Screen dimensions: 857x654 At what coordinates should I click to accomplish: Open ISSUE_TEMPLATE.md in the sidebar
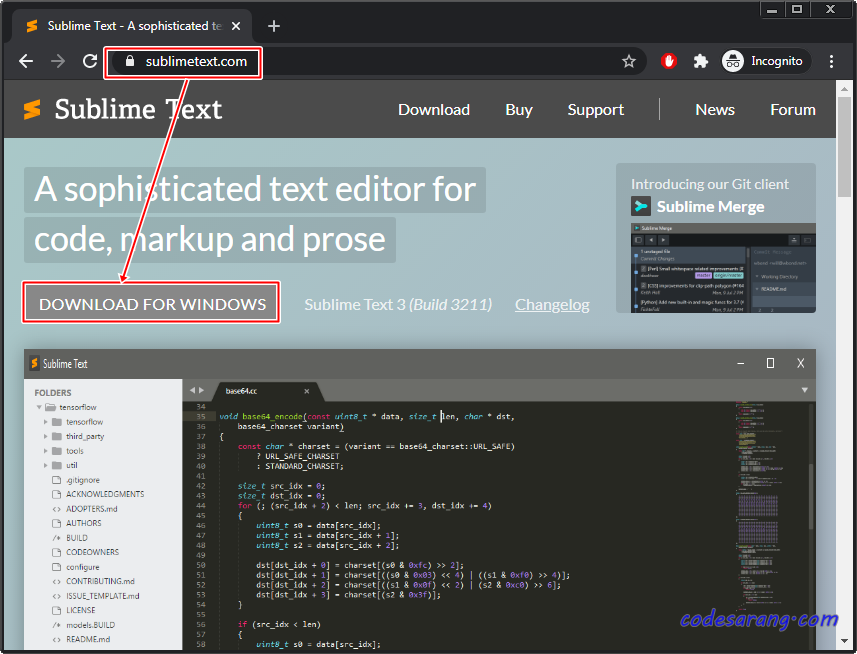click(103, 596)
